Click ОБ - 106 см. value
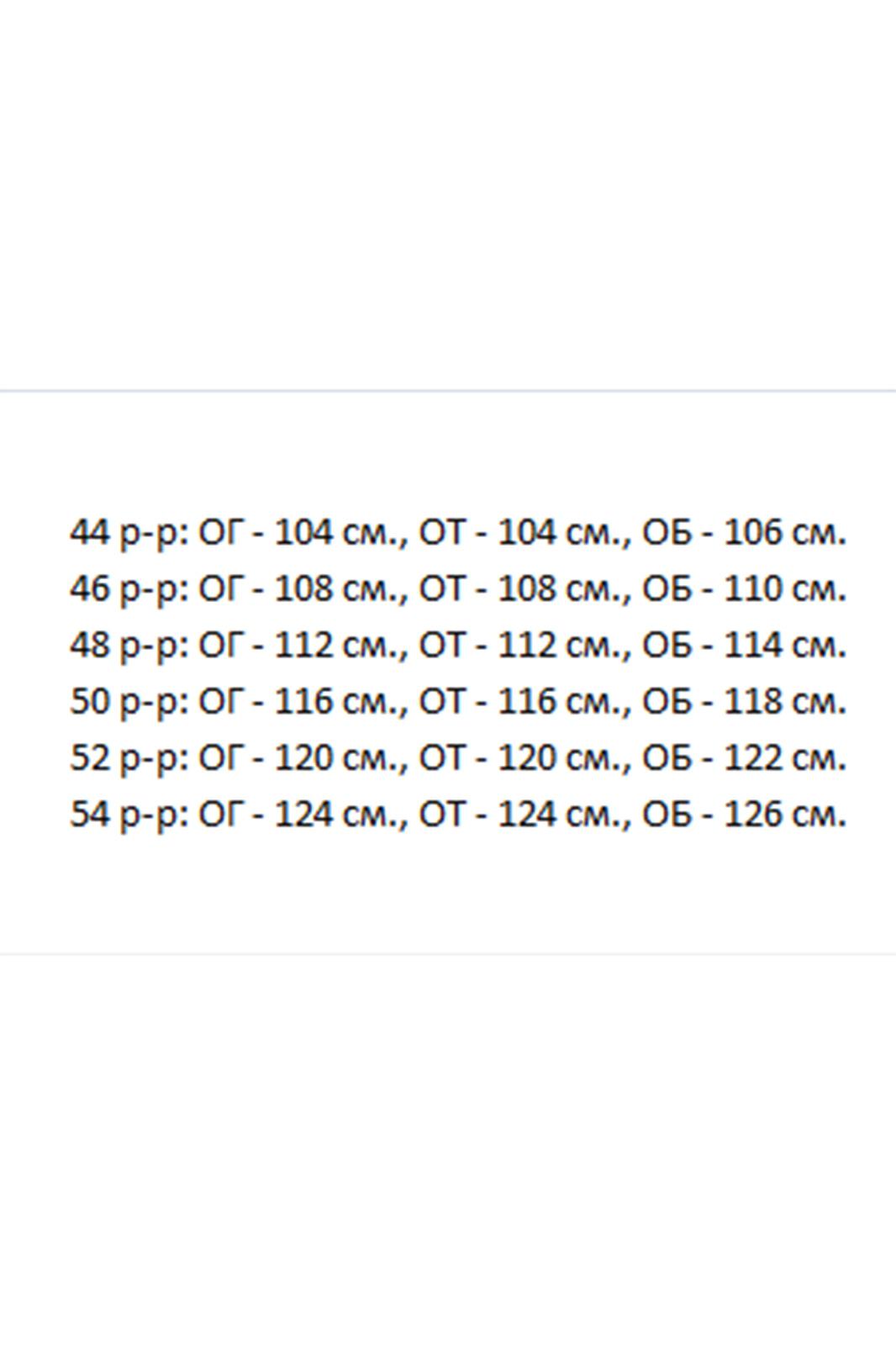This screenshot has width=896, height=1345. click(744, 532)
